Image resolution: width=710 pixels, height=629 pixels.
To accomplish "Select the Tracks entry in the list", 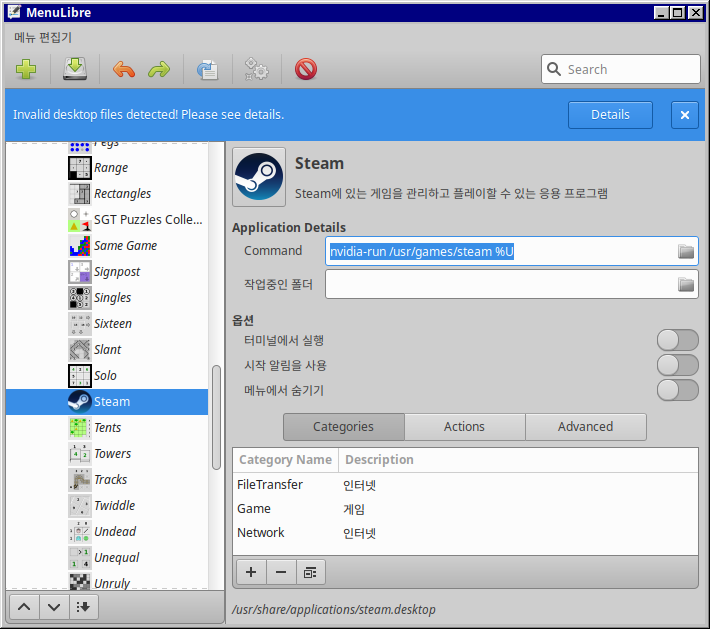I will point(107,480).
